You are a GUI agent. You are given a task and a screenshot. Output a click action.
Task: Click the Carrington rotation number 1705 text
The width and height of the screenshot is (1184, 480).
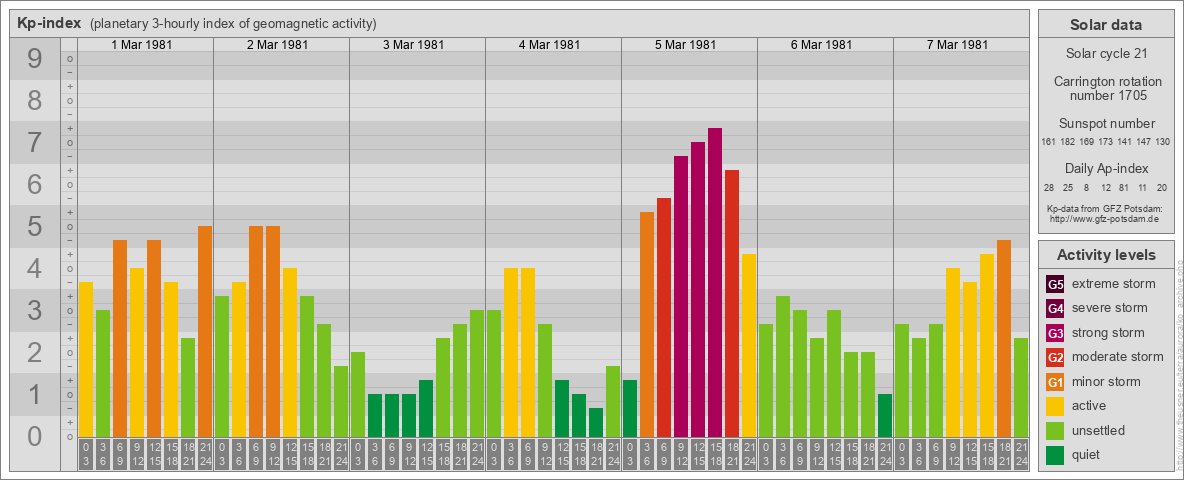(1106, 88)
